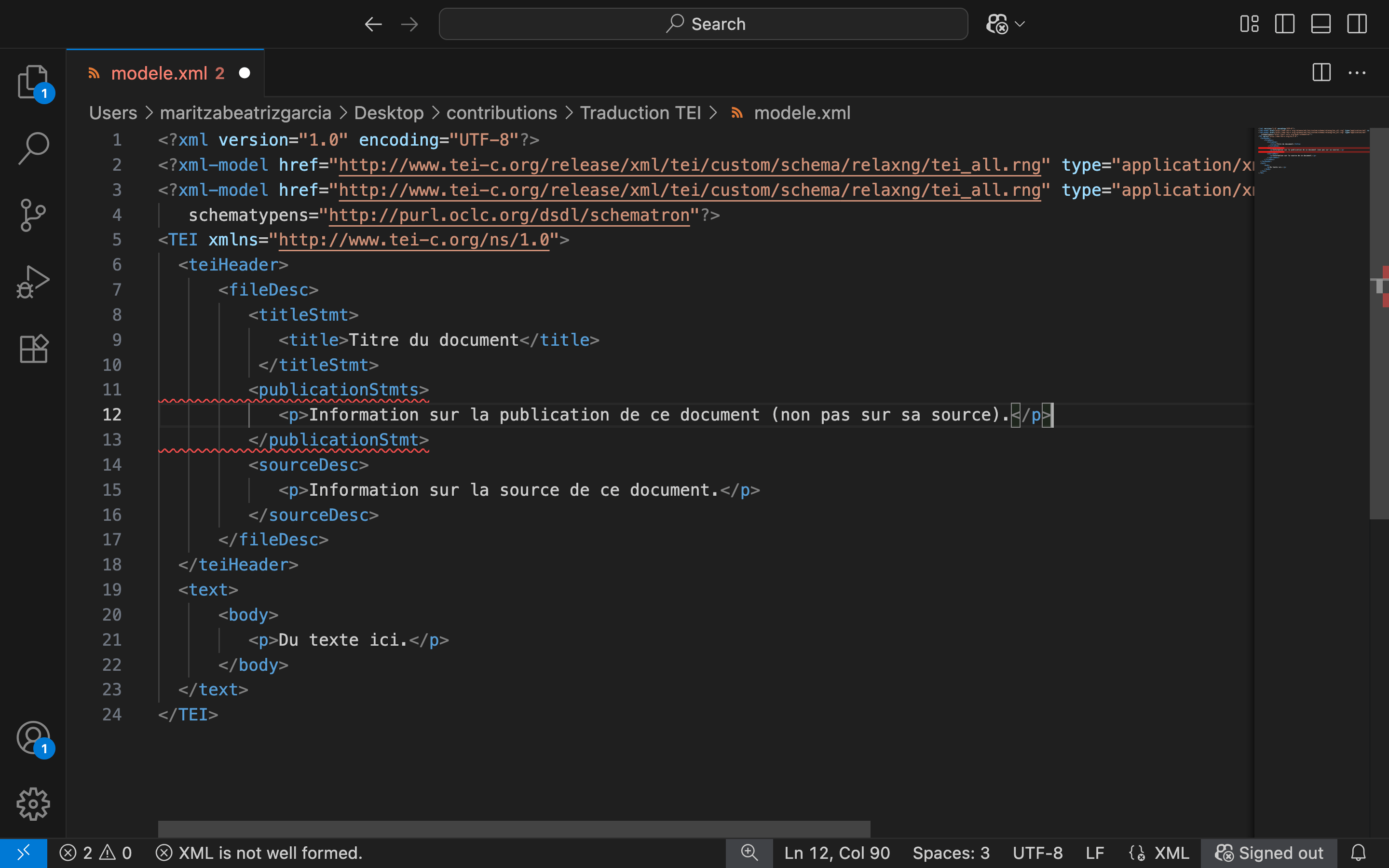Split the editor with the top-right icon

1321,72
